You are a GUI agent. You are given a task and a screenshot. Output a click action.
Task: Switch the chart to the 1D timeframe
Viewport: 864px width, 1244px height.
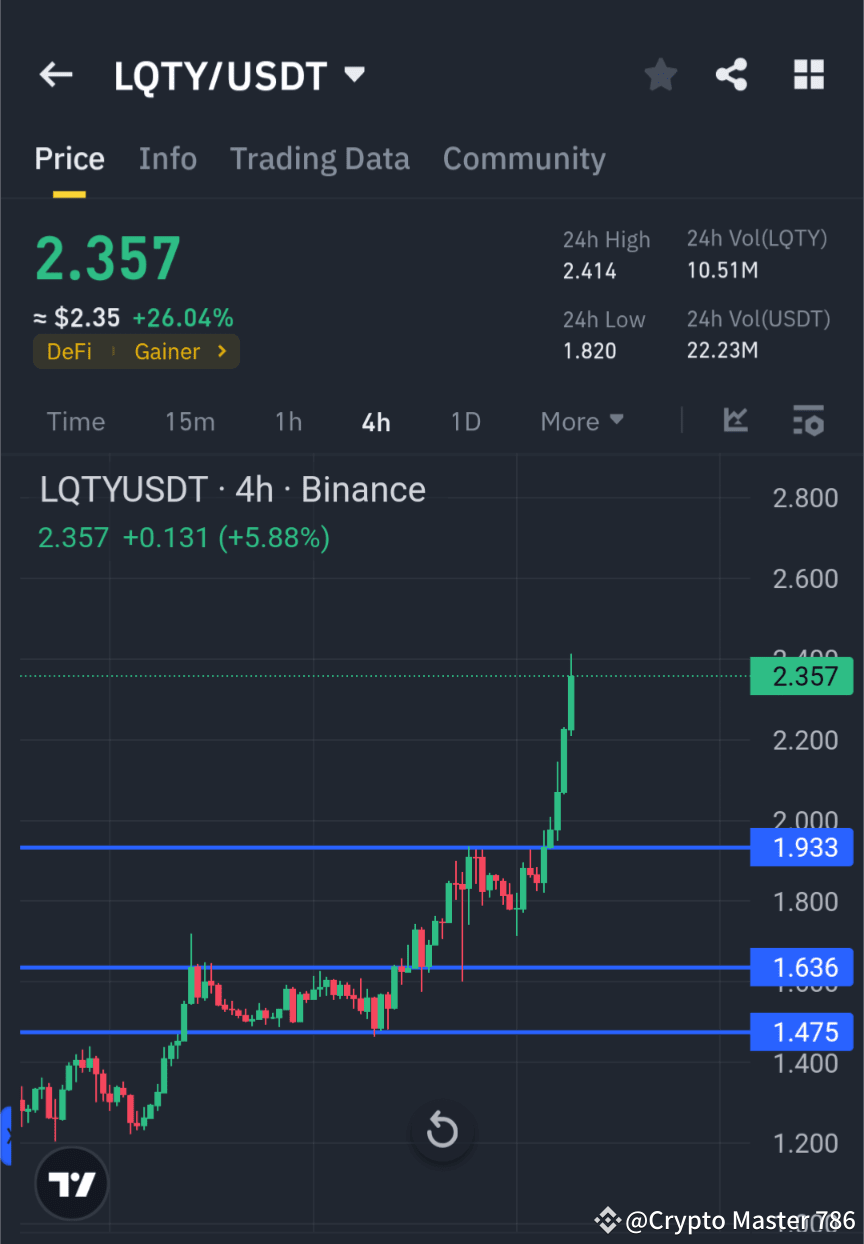tap(465, 421)
